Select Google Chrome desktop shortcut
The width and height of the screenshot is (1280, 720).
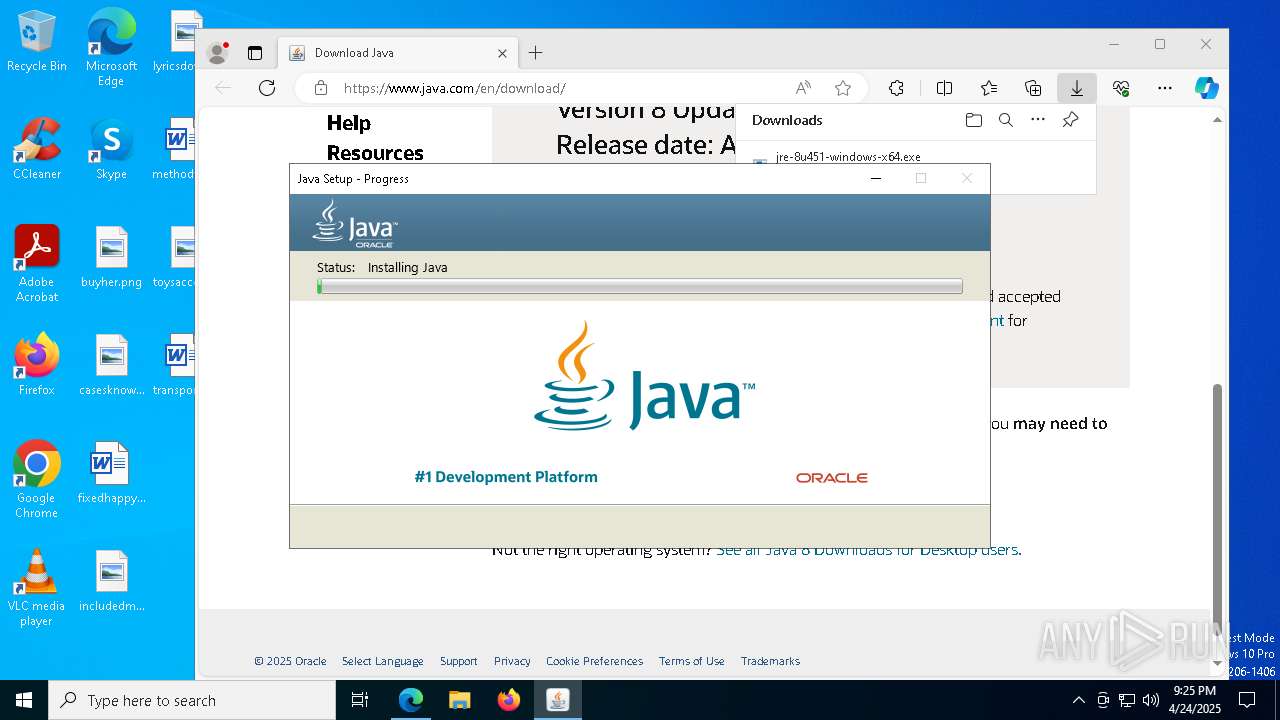tap(36, 480)
